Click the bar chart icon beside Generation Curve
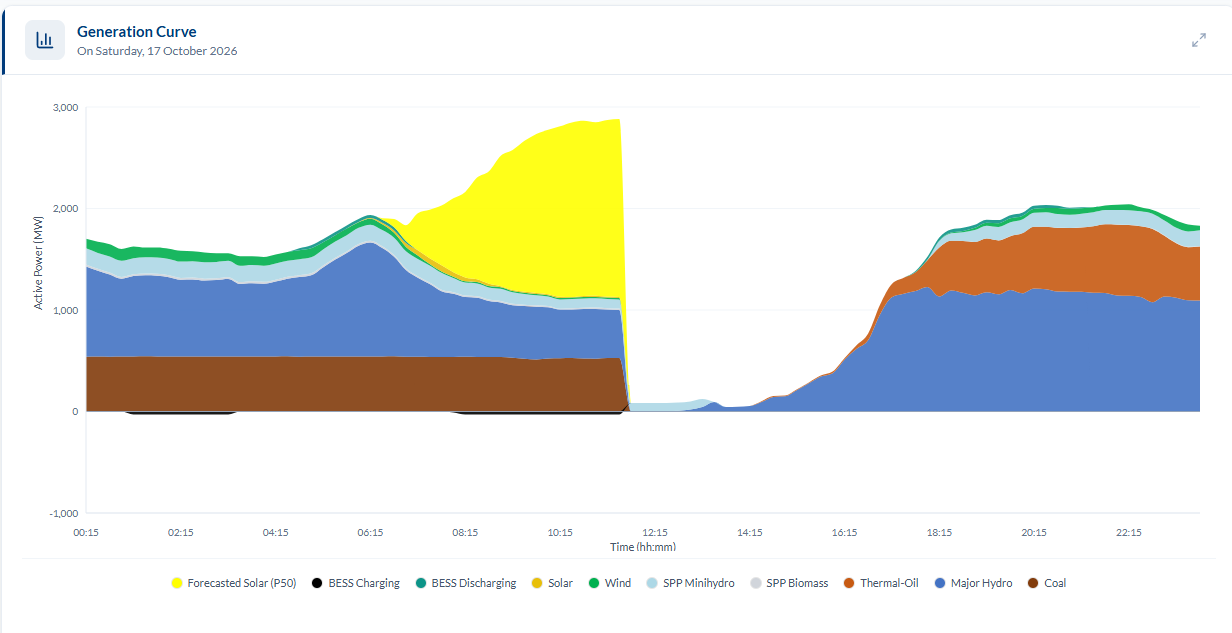Screen dimensions: 1232x633 point(45,40)
